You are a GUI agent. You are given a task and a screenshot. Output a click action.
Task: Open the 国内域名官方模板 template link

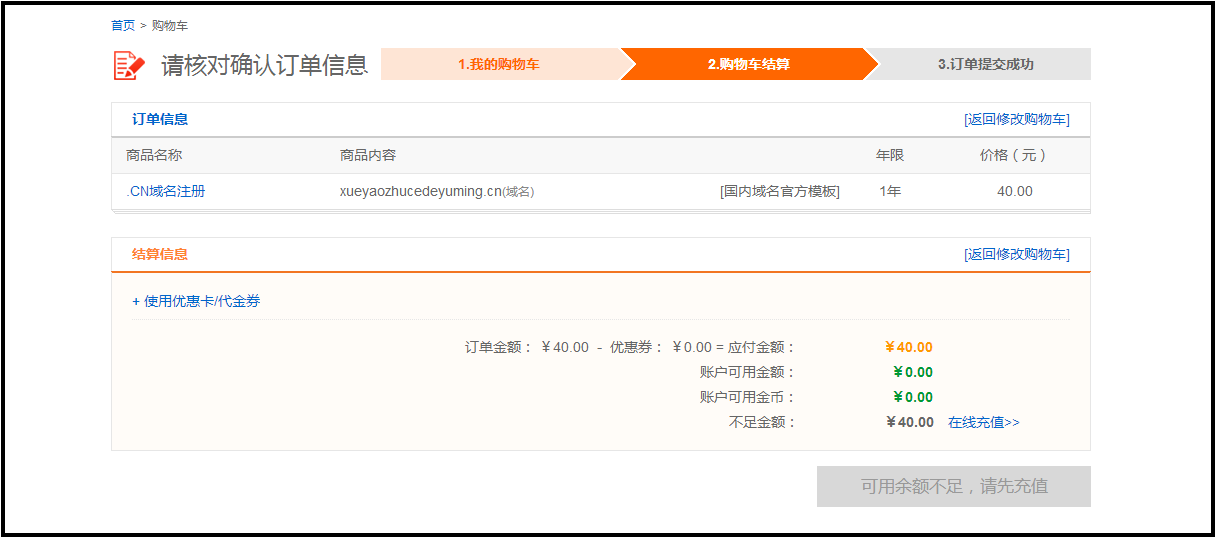(x=779, y=191)
